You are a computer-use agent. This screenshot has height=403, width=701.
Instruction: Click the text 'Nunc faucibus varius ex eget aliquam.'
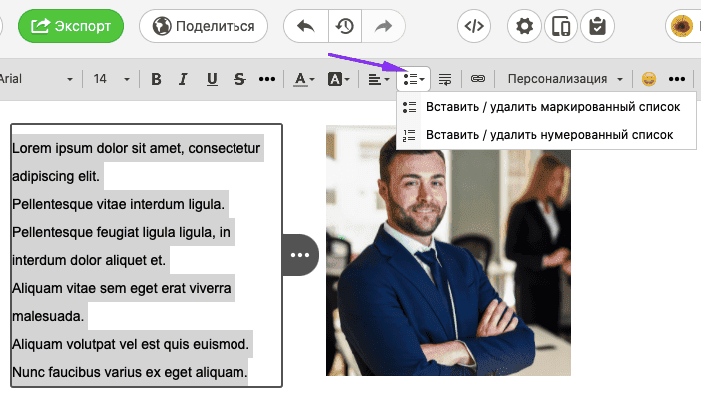click(130, 372)
